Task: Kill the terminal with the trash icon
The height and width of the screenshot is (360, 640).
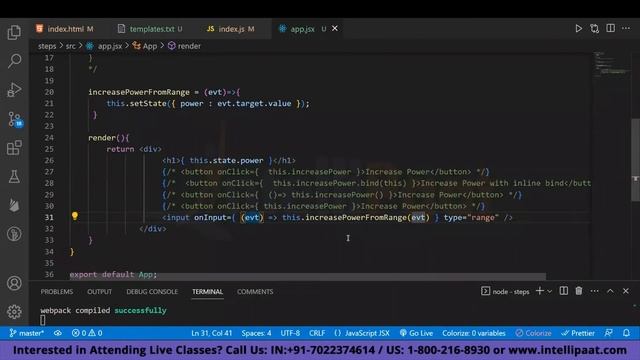Action: point(579,291)
